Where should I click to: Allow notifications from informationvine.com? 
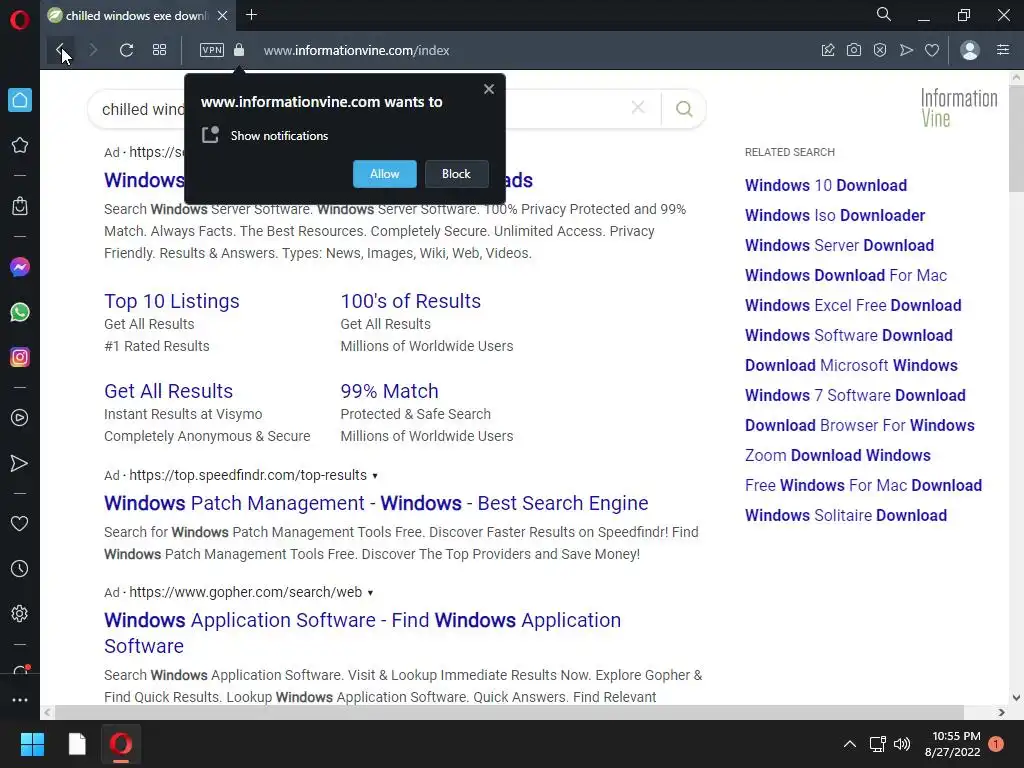coord(385,174)
